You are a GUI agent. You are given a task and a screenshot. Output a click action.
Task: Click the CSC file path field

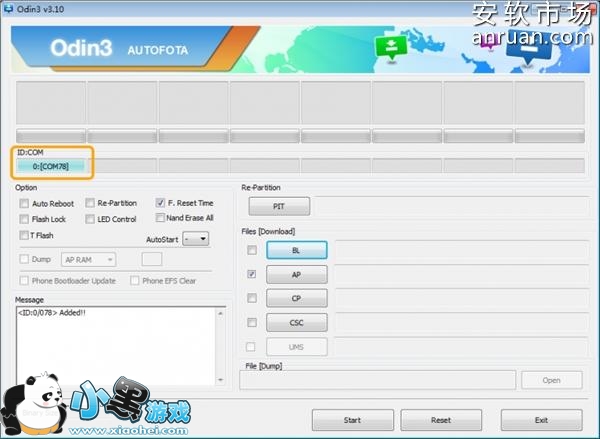tap(462, 323)
